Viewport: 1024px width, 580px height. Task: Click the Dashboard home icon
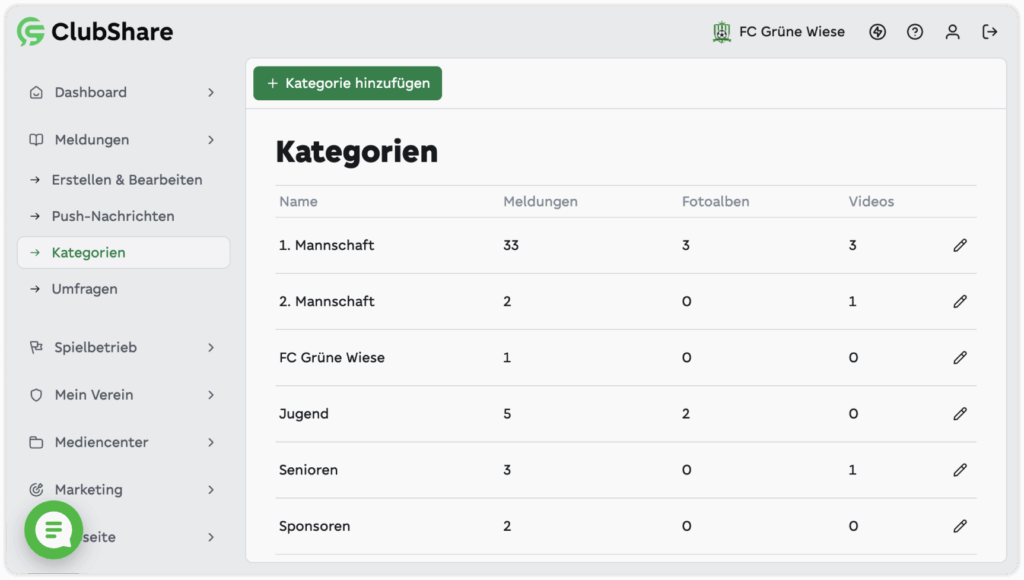(36, 92)
